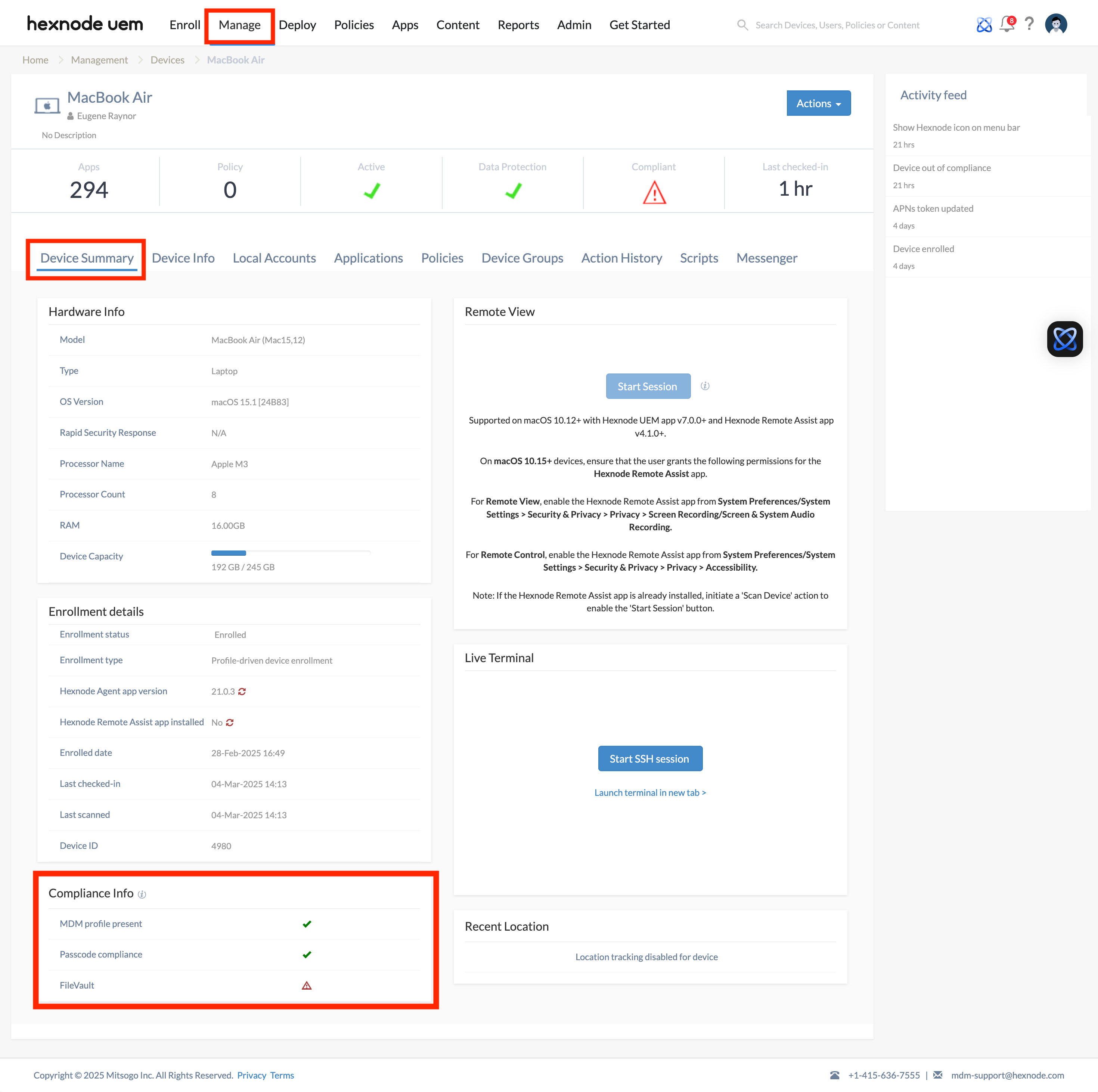Click the search magnifier icon
Viewport: 1098px width, 1092px height.
742,25
